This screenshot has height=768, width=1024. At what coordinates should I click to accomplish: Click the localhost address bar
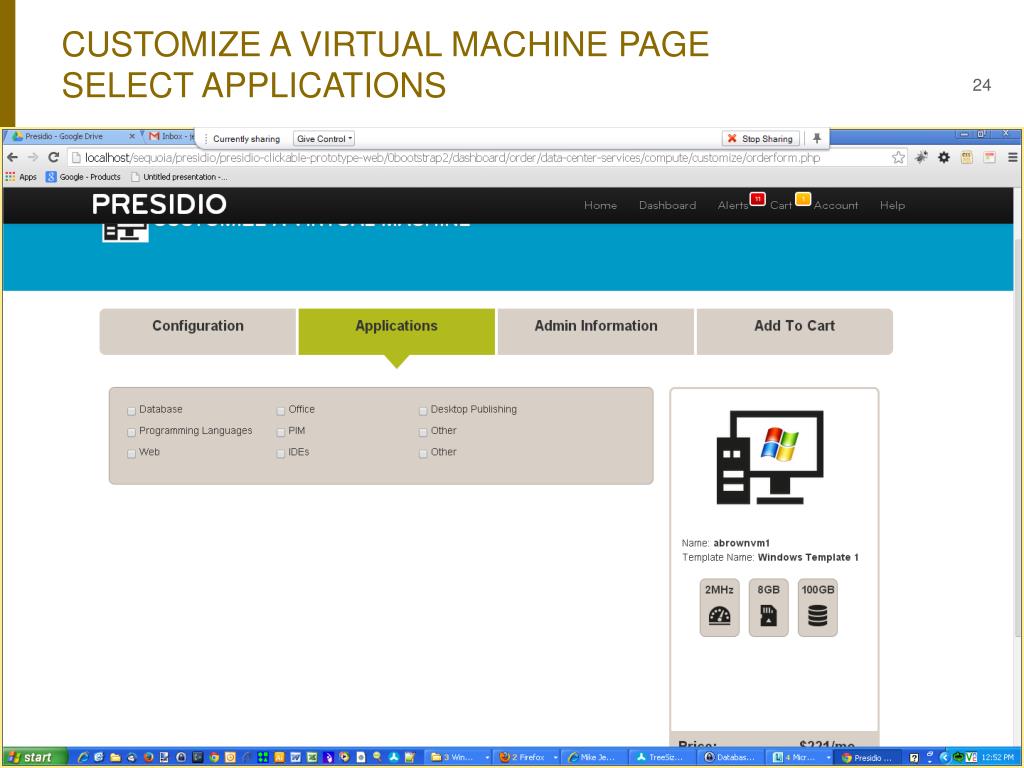click(487, 157)
